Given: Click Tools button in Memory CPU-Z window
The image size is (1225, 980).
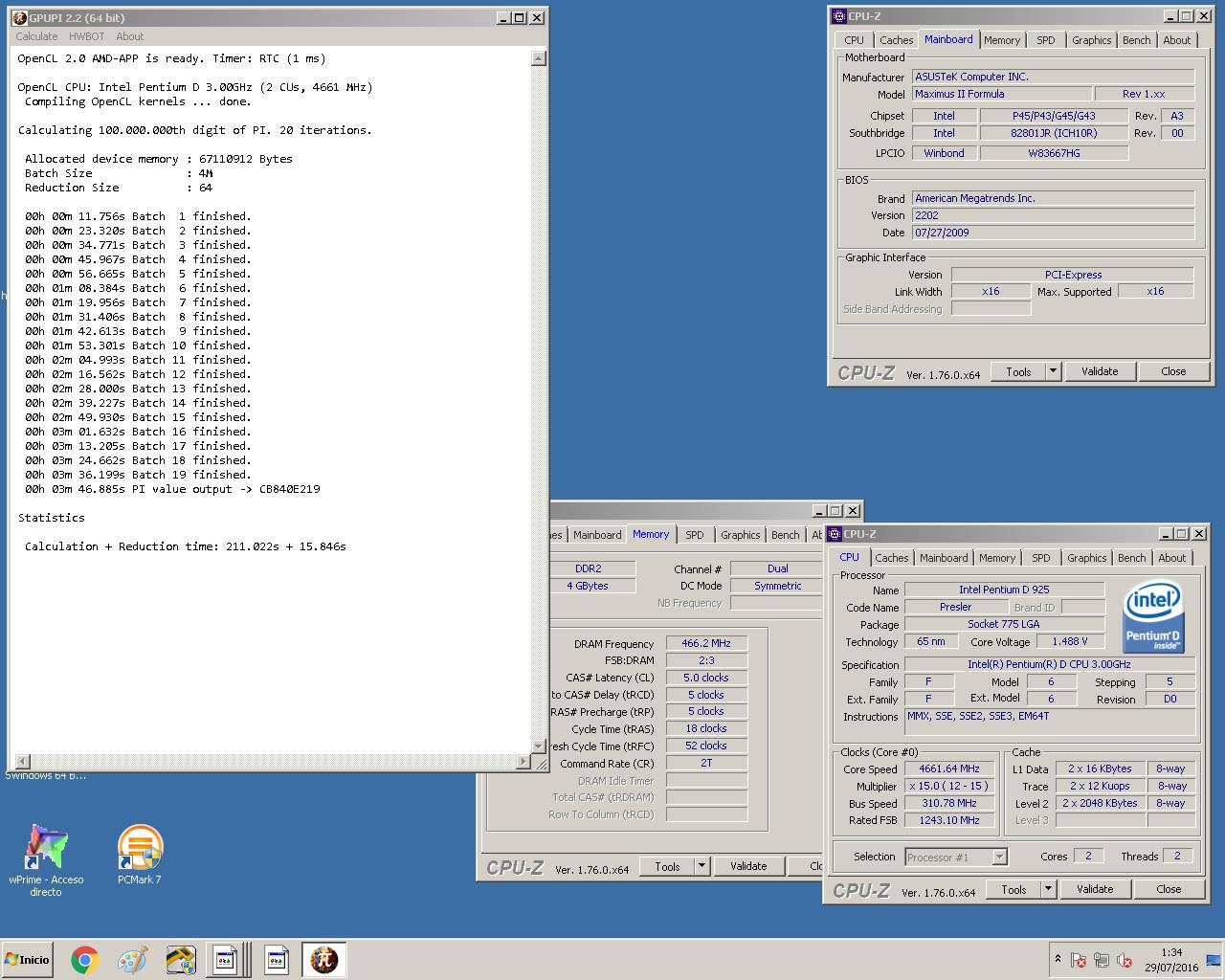Looking at the screenshot, I should point(667,866).
